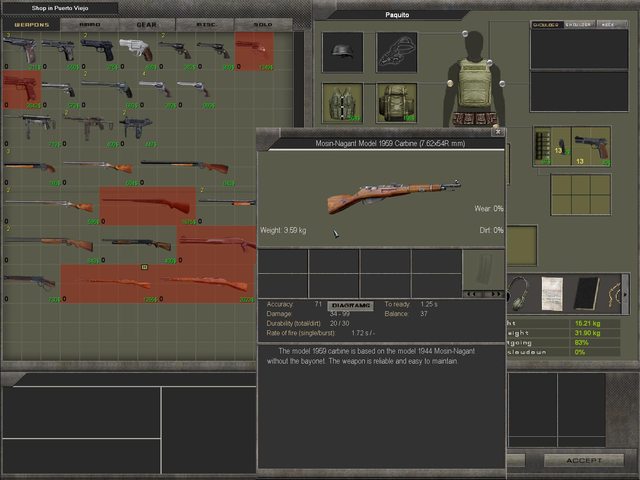Show previous magazine with double-left arrows
The image size is (640, 480).
(x=472, y=294)
